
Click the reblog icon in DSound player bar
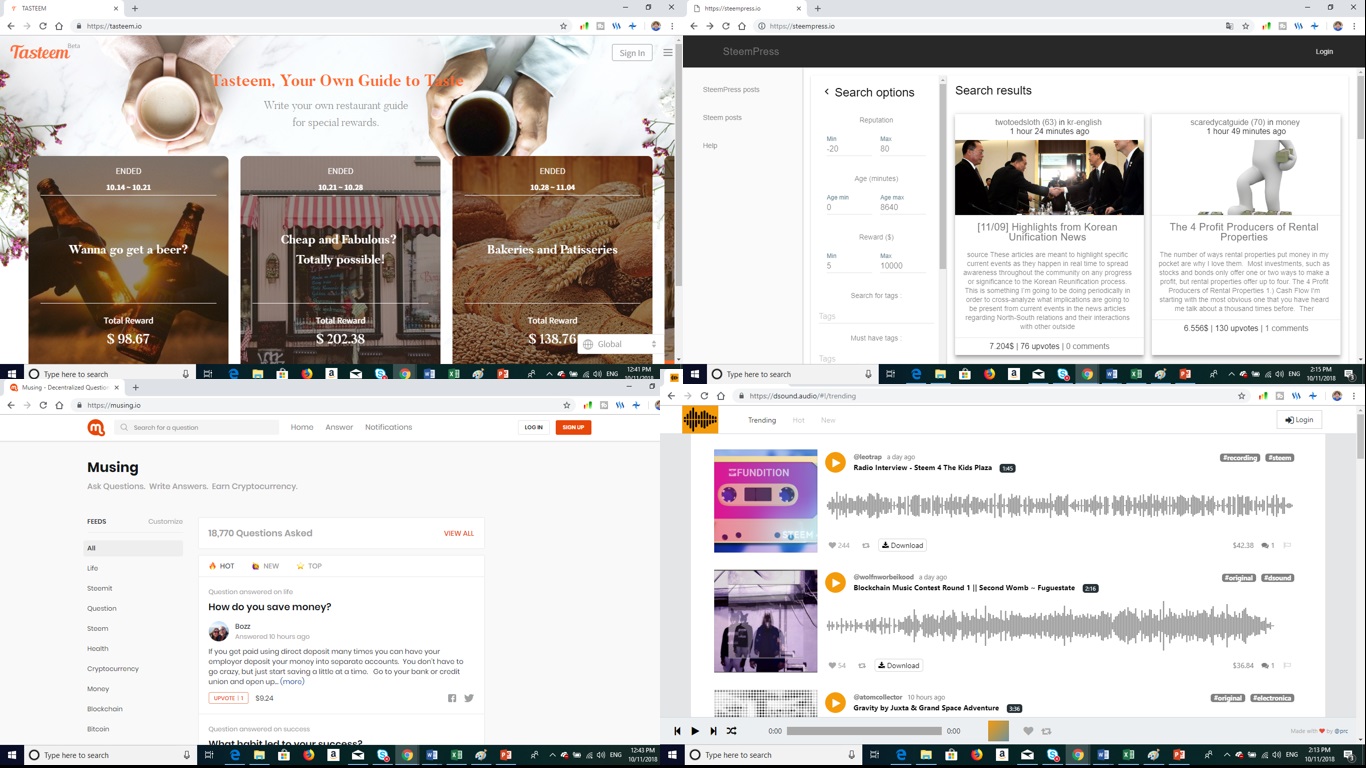coord(1046,731)
